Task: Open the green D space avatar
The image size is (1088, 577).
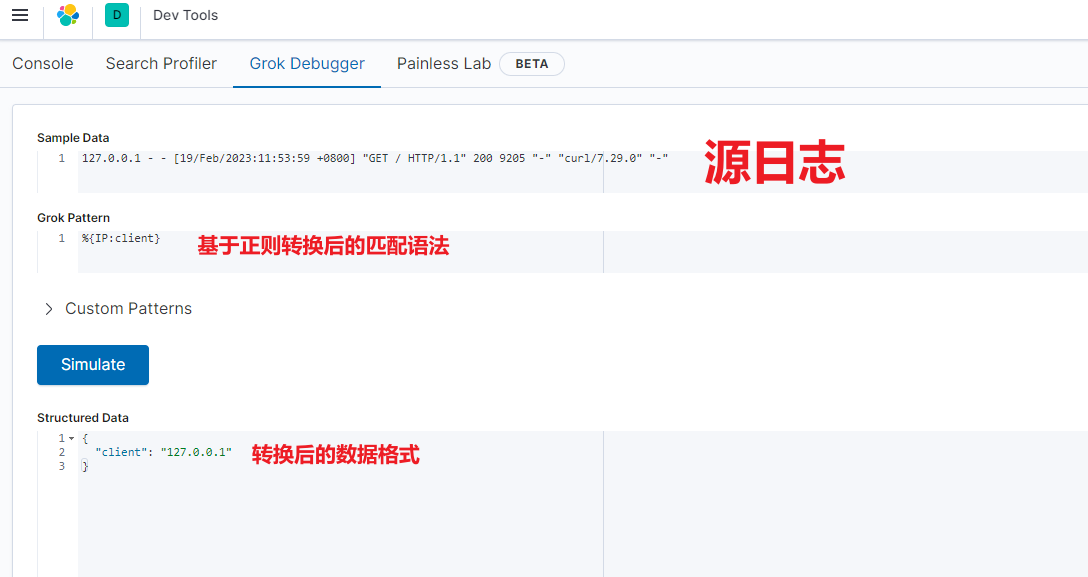Action: 117,15
